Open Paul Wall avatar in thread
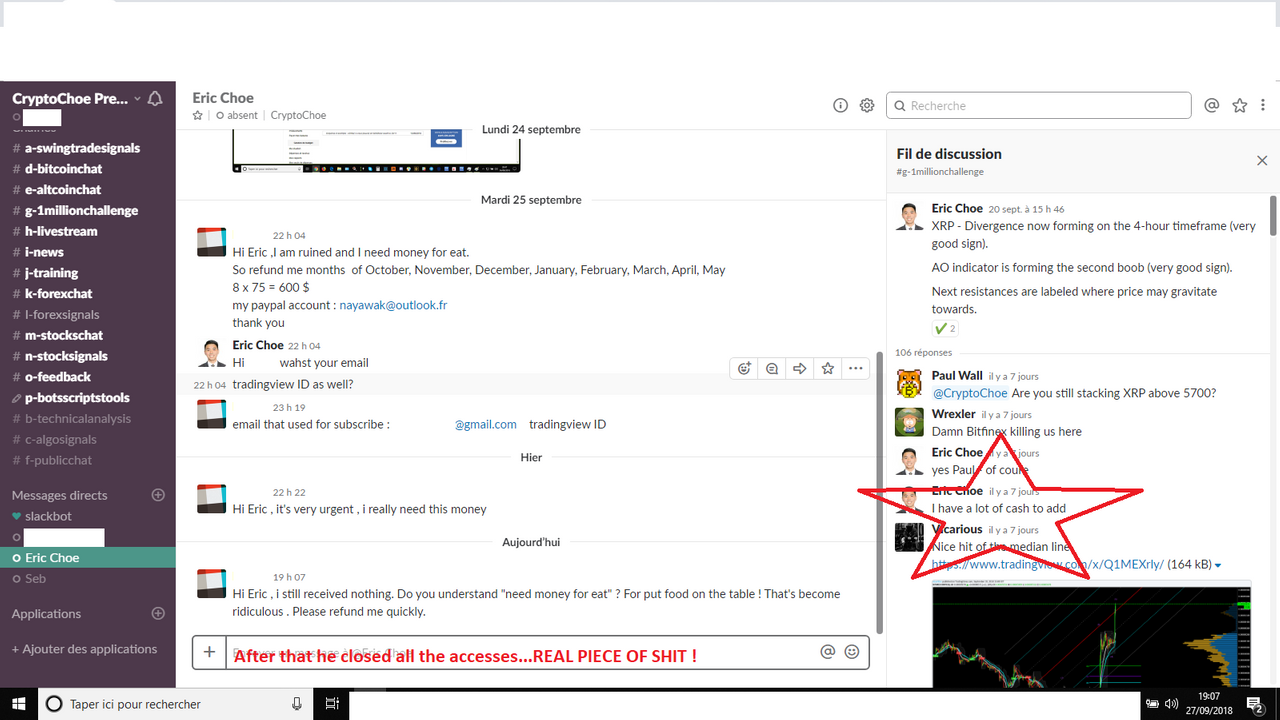 click(909, 383)
